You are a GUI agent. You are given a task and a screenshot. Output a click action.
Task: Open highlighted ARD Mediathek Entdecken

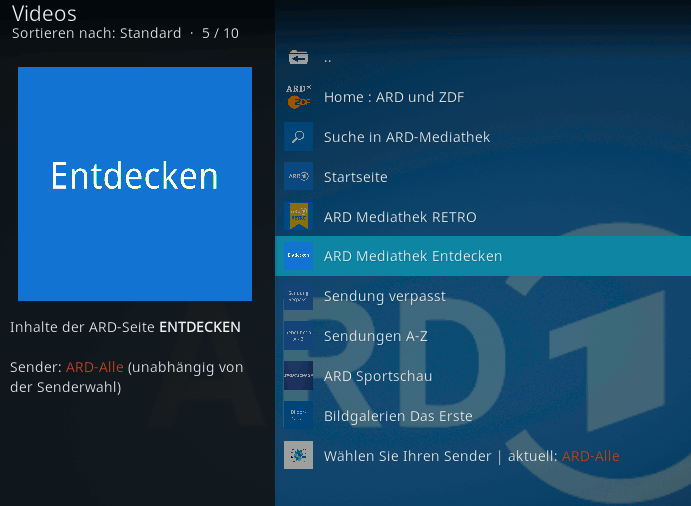point(483,256)
